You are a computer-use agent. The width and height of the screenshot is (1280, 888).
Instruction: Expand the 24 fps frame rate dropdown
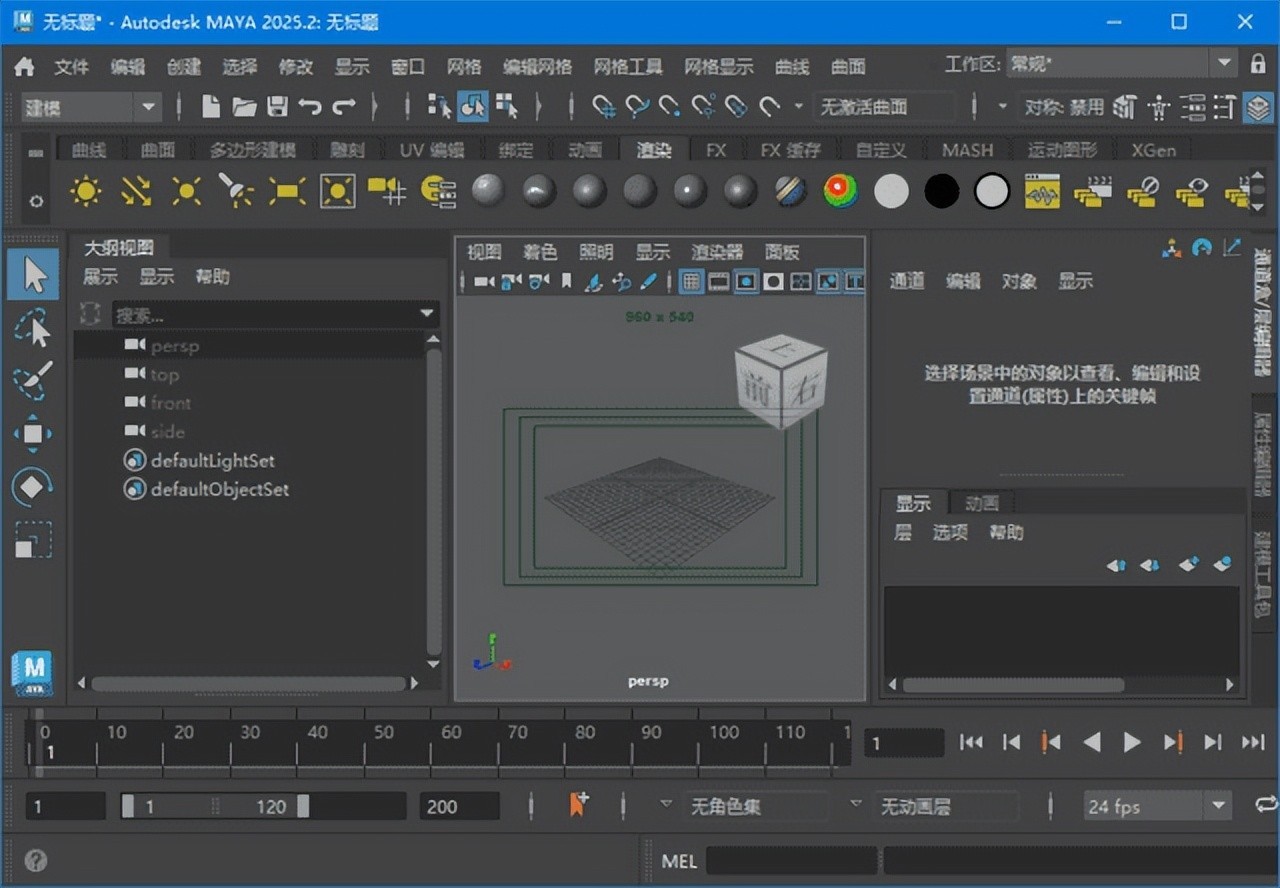(x=1219, y=806)
